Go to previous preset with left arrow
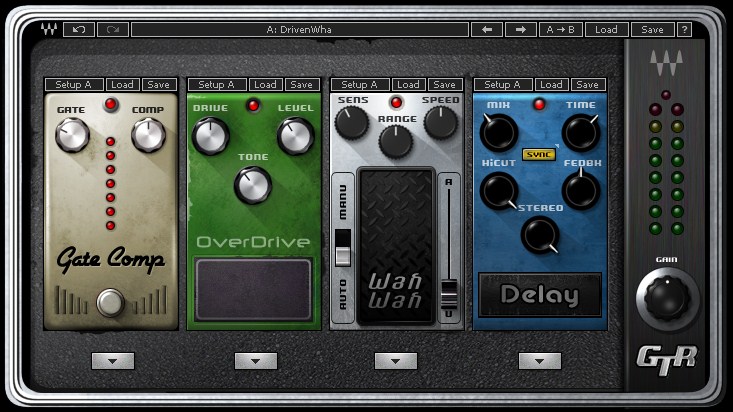 486,30
